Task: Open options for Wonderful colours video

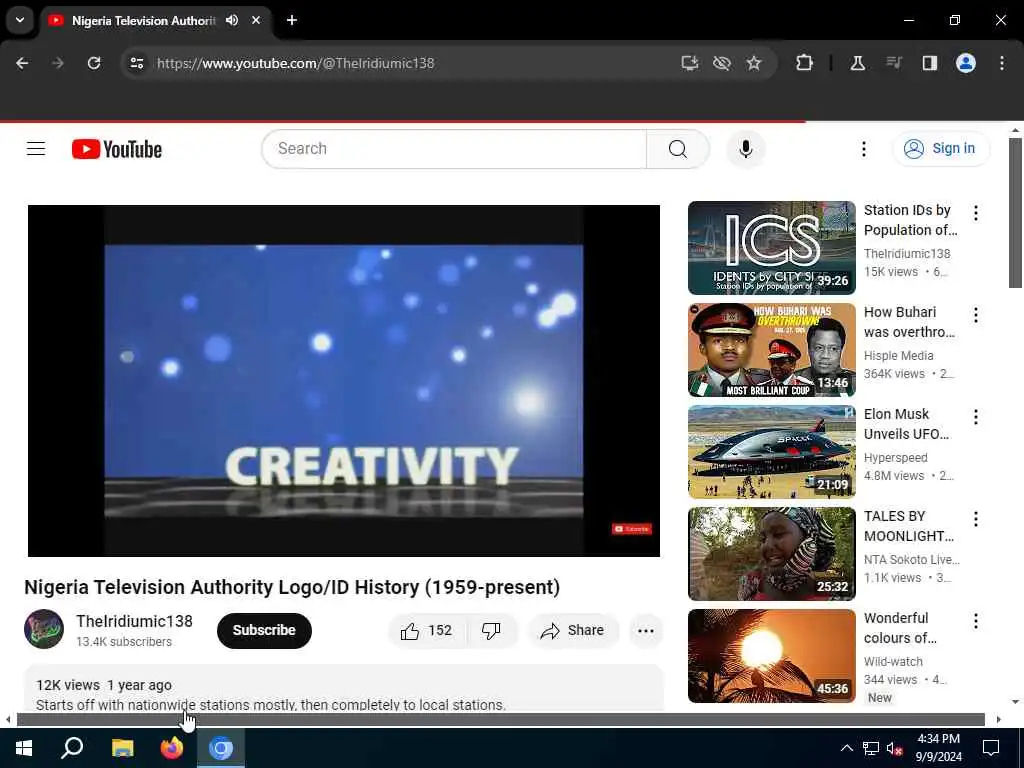Action: [976, 620]
